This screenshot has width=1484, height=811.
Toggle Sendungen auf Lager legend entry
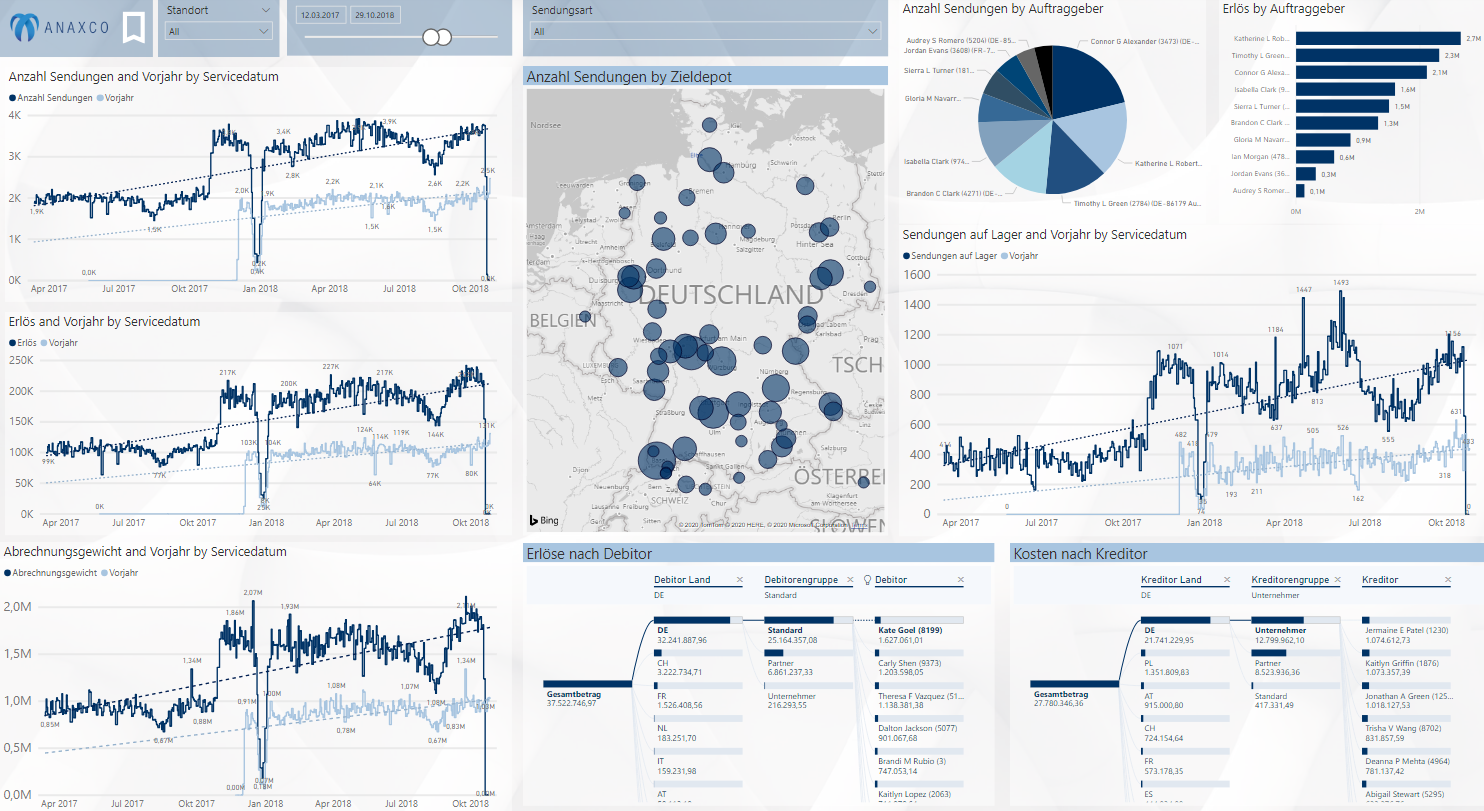pyautogui.click(x=950, y=256)
